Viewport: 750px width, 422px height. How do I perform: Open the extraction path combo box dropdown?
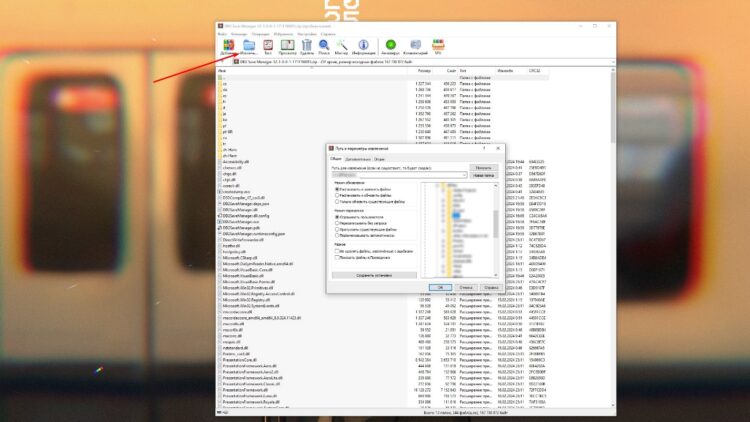466,175
